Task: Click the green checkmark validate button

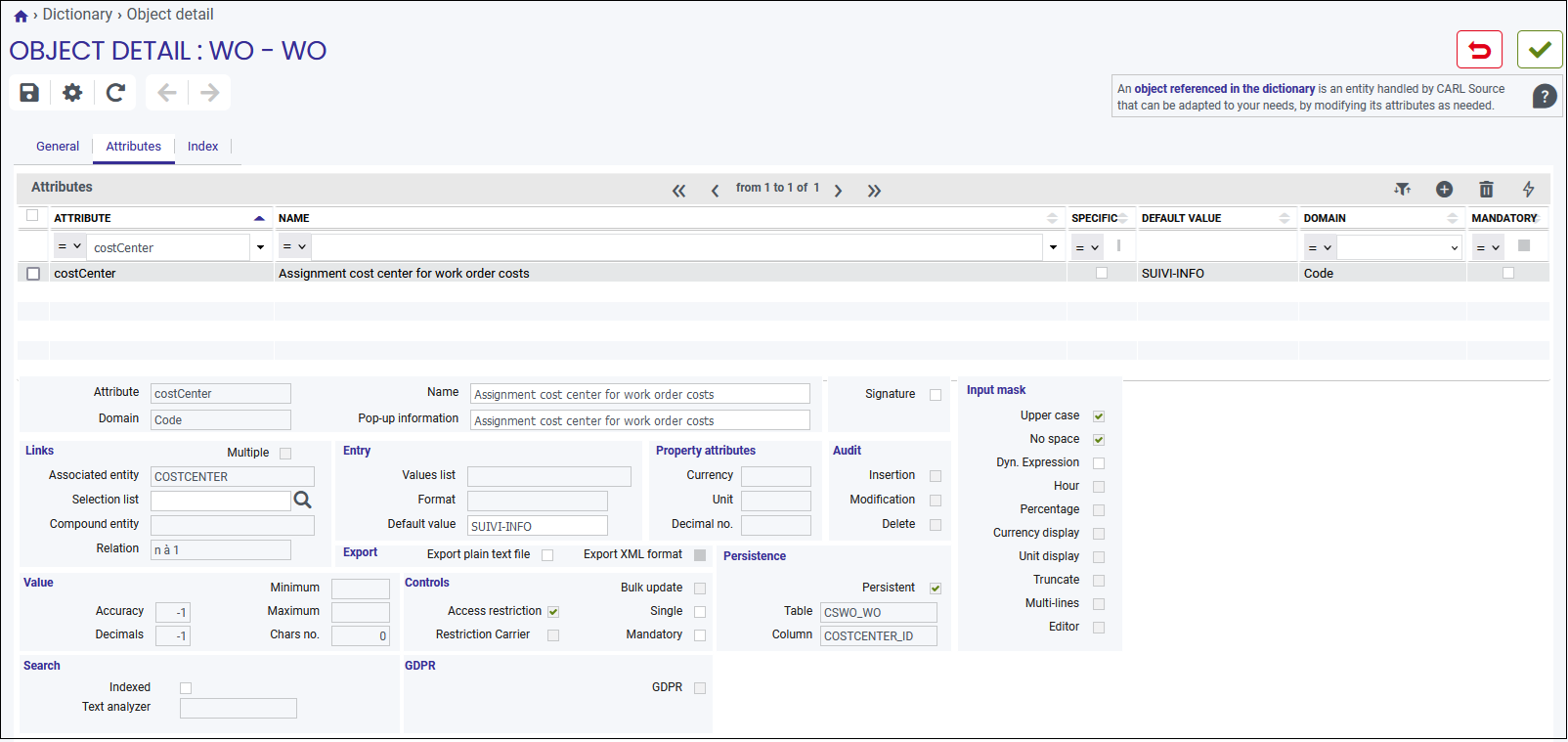Action: click(x=1540, y=50)
